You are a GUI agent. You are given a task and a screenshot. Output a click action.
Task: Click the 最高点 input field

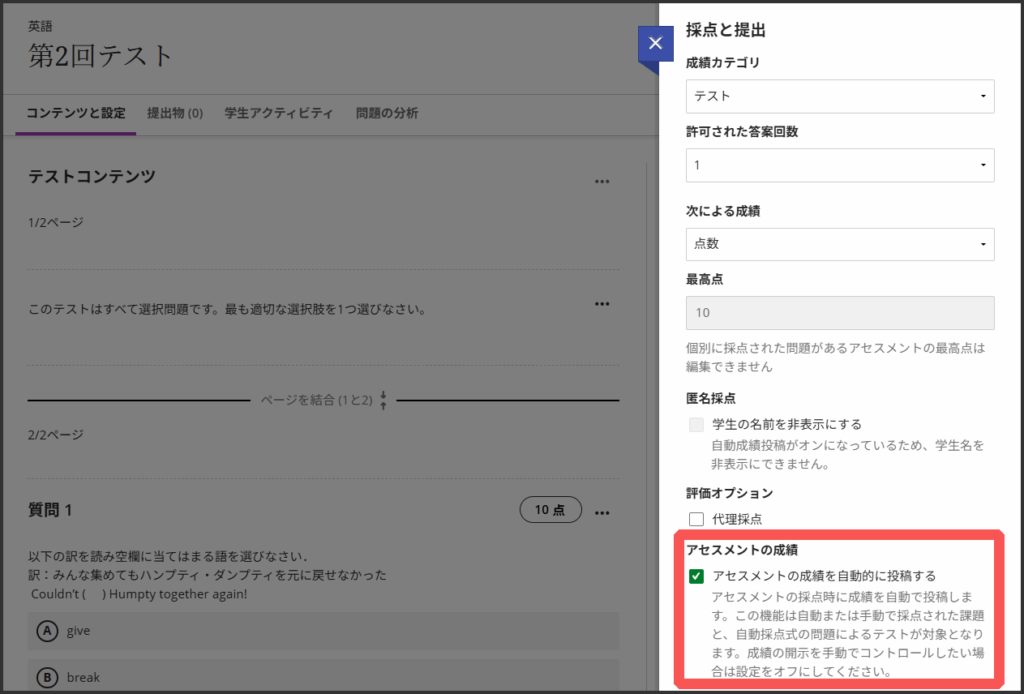839,313
